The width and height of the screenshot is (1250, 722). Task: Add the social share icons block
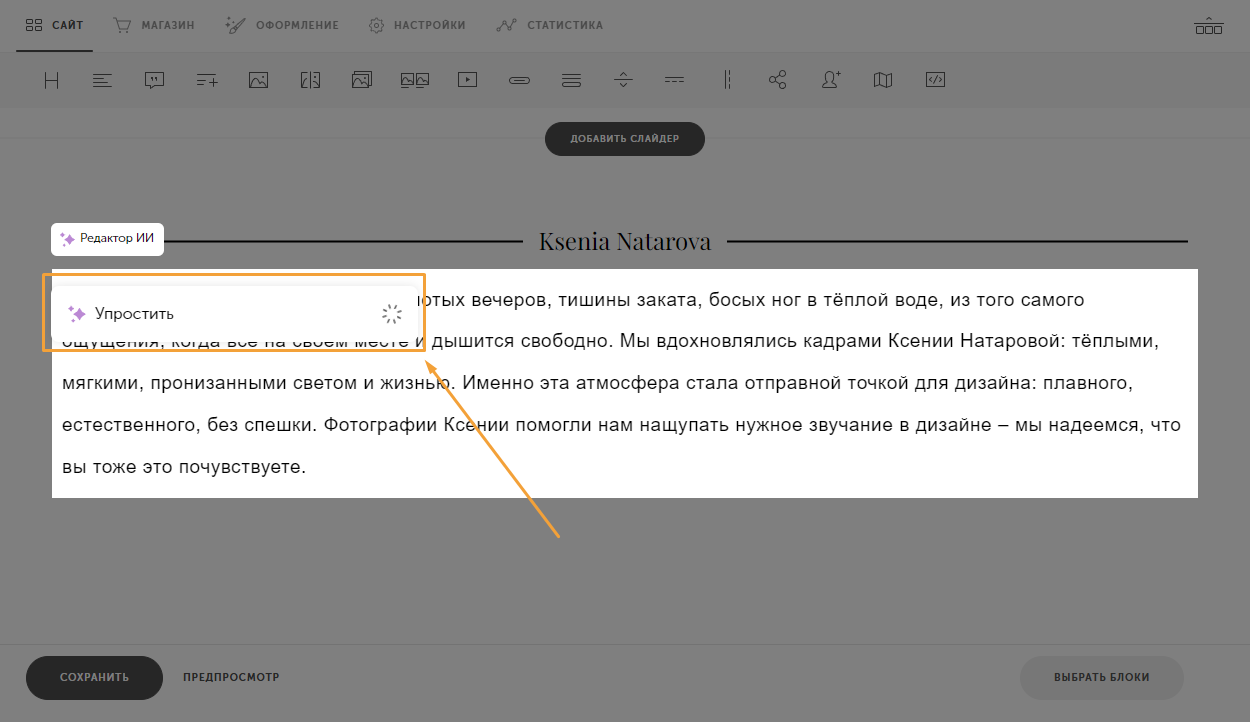778,81
